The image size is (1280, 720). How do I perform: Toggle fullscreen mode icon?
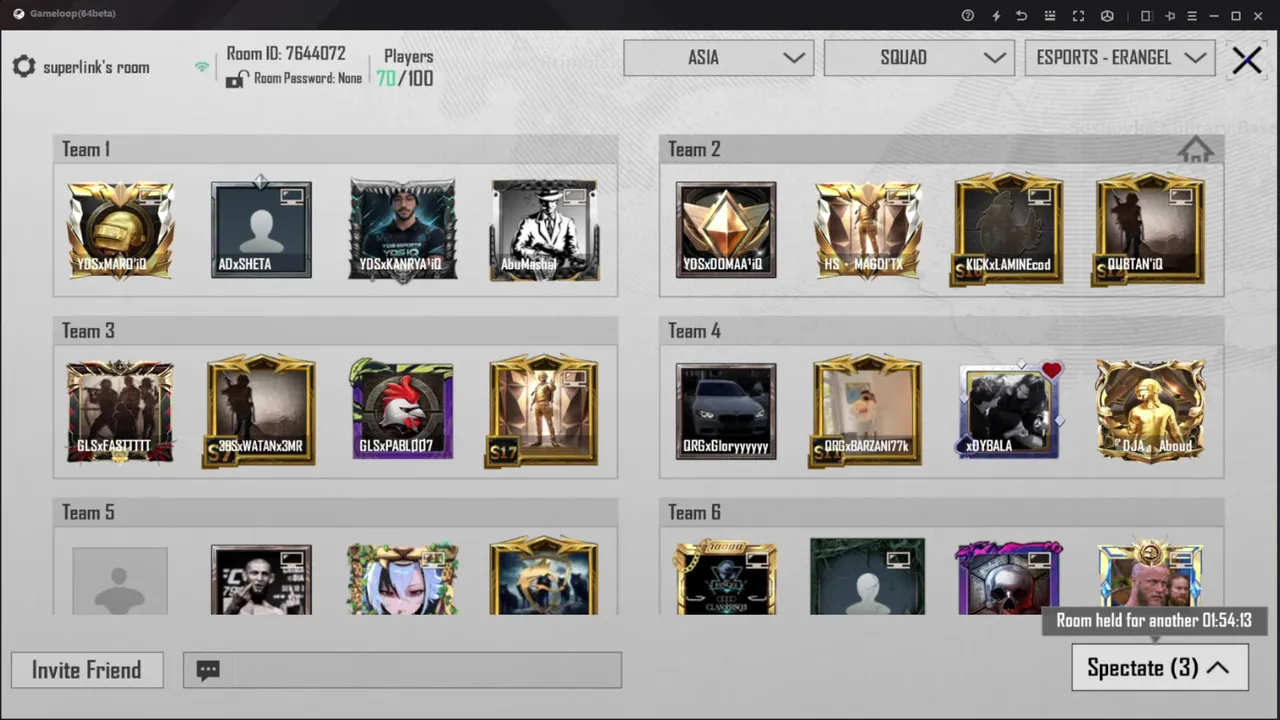coord(1078,15)
